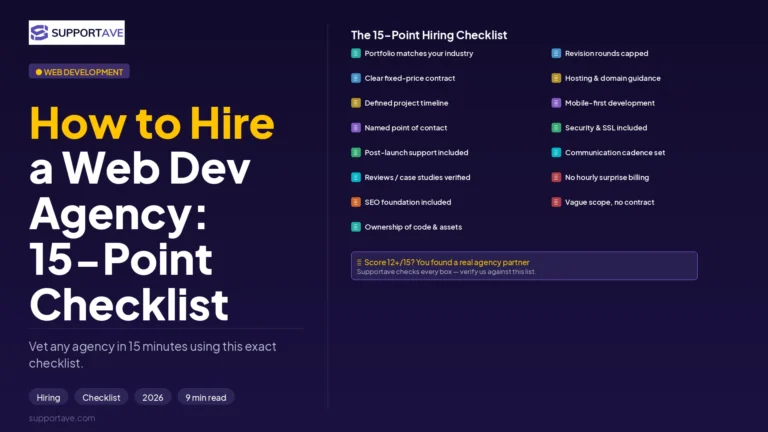Click 'Named point of contact' text
768x432 pixels.
point(406,128)
